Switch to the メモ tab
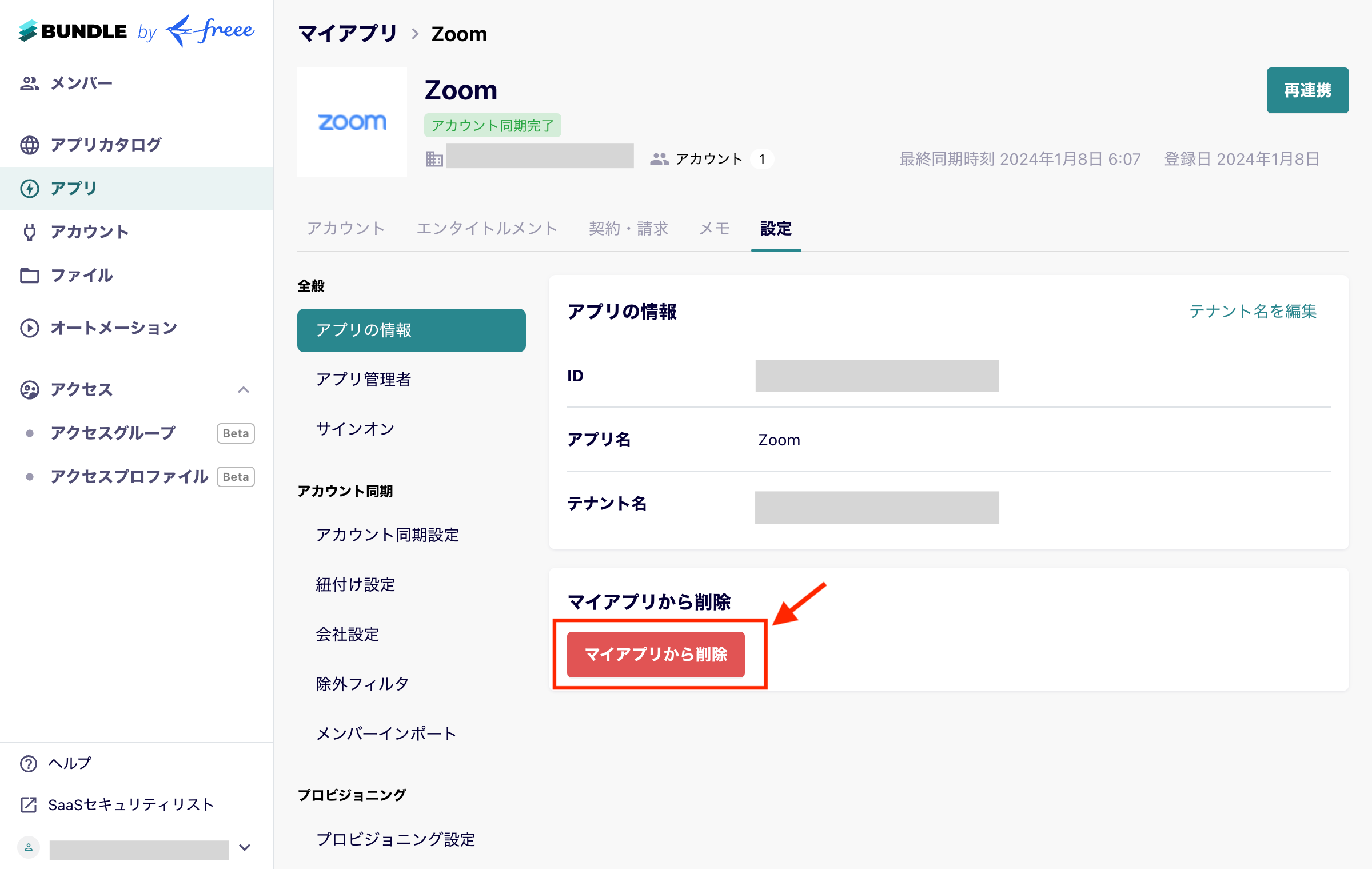This screenshot has height=869, width=1372. click(x=715, y=229)
